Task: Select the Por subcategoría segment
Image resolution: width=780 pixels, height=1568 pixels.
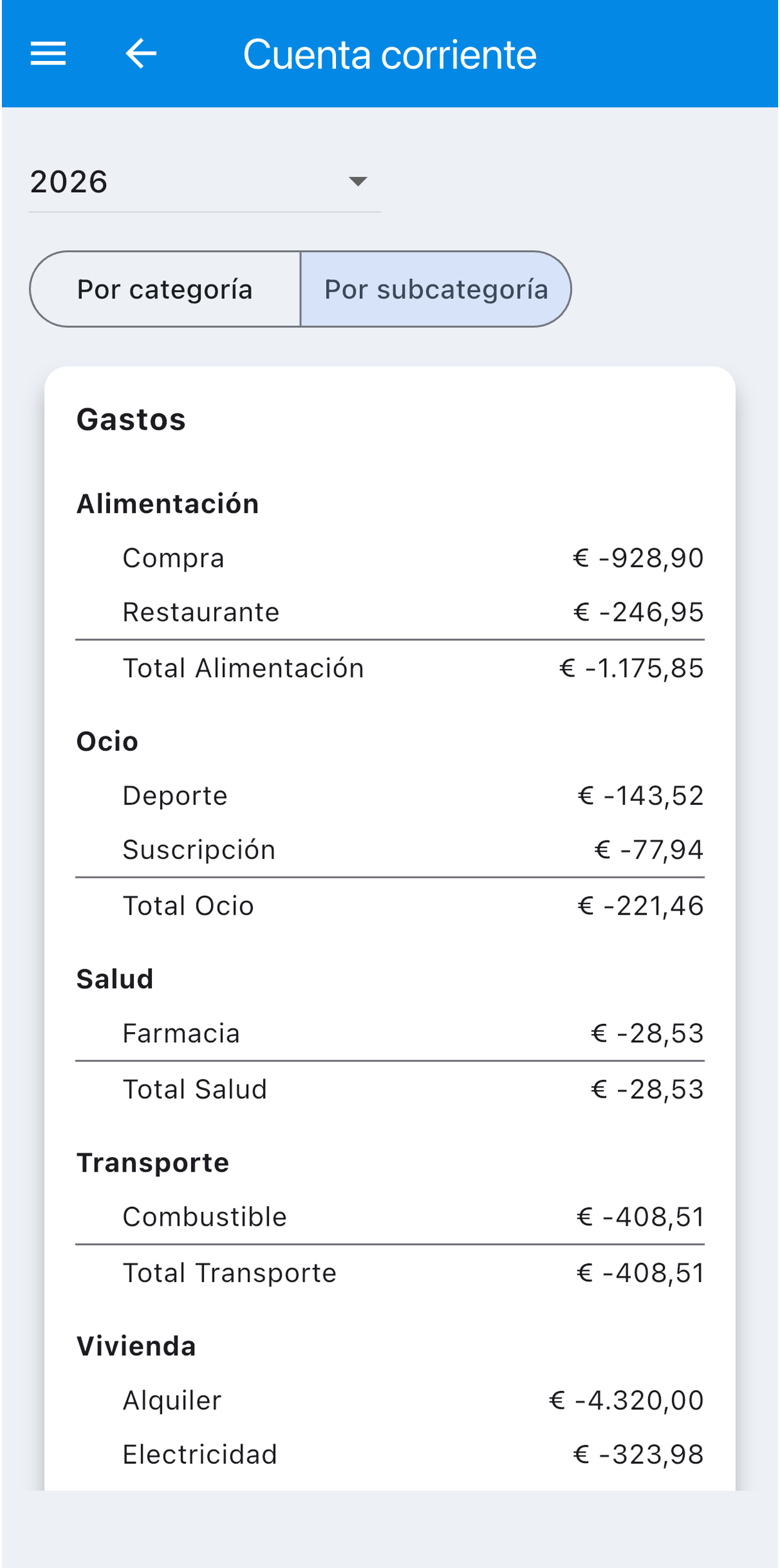Action: 436,290
